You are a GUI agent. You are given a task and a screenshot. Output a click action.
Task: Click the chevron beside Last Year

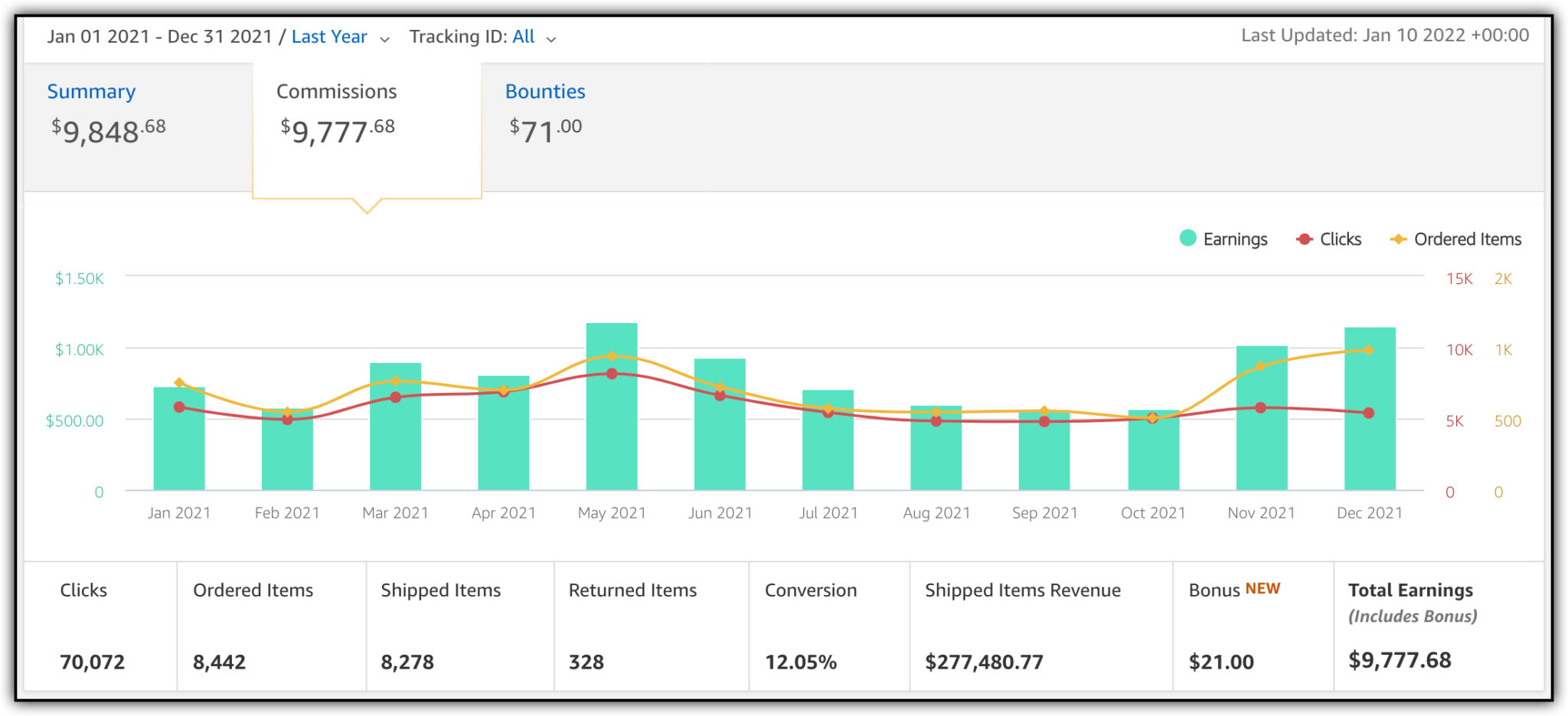384,38
